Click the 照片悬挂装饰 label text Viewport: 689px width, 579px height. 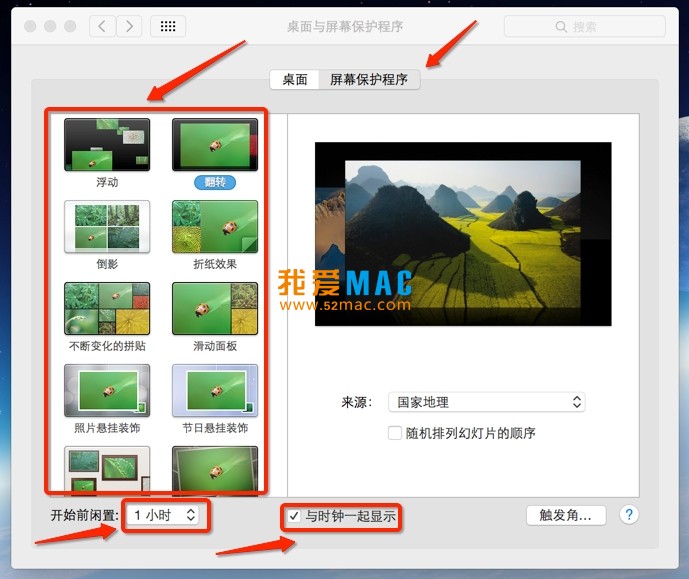tap(107, 428)
